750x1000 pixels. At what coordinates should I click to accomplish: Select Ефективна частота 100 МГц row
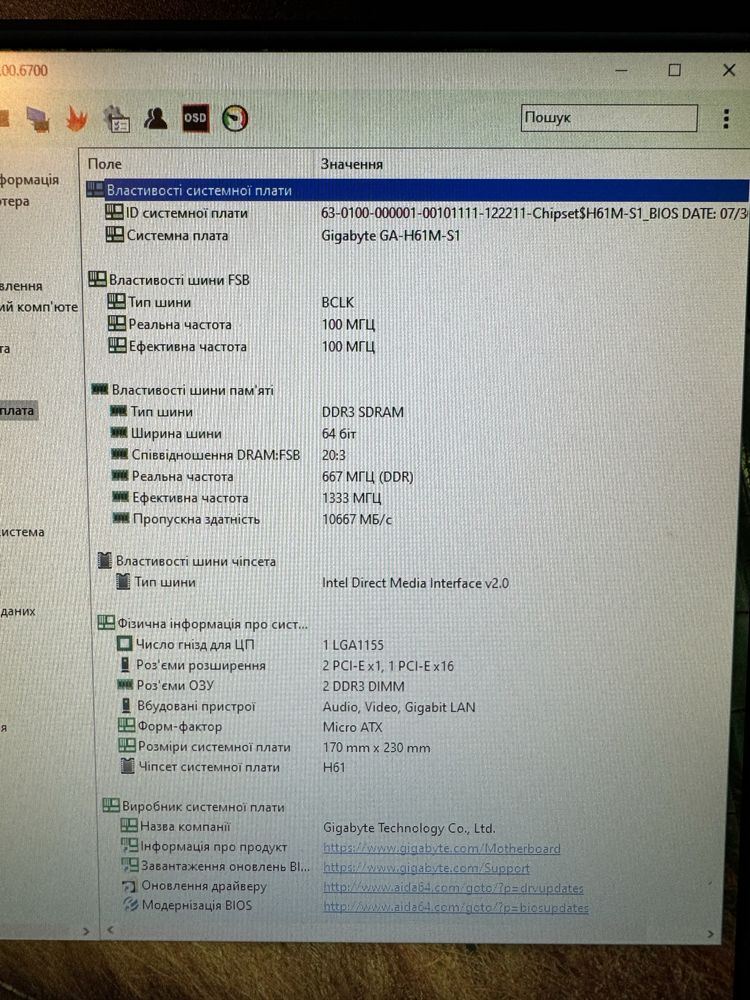click(242, 347)
